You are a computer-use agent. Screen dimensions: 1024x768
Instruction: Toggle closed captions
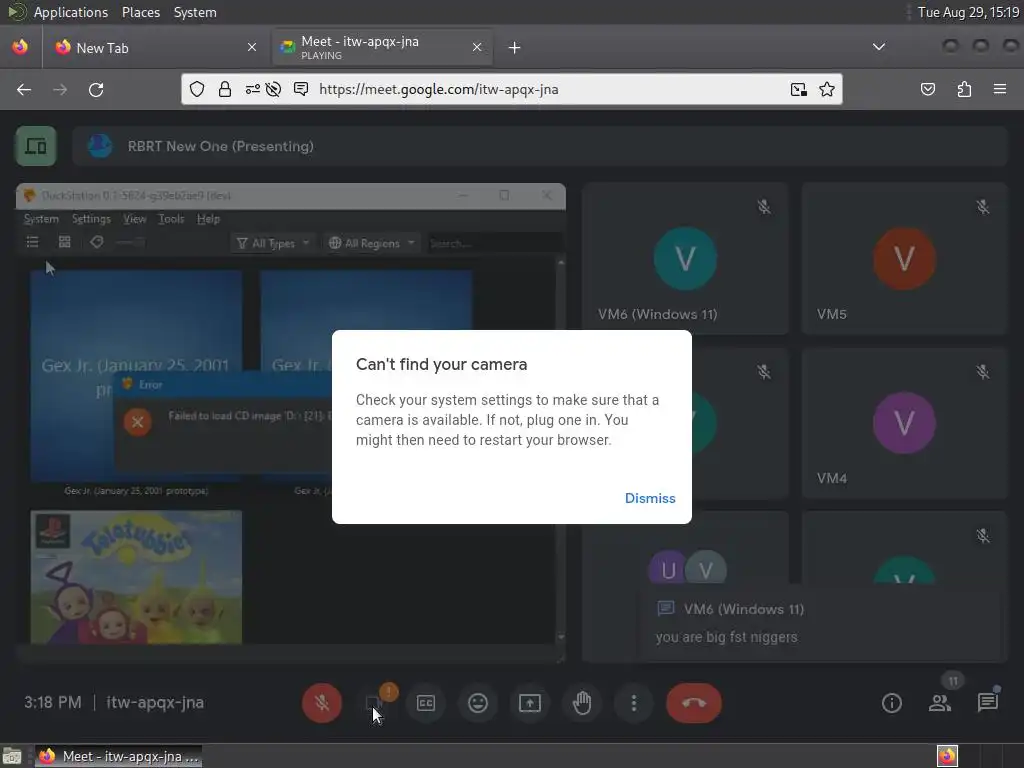click(x=426, y=703)
